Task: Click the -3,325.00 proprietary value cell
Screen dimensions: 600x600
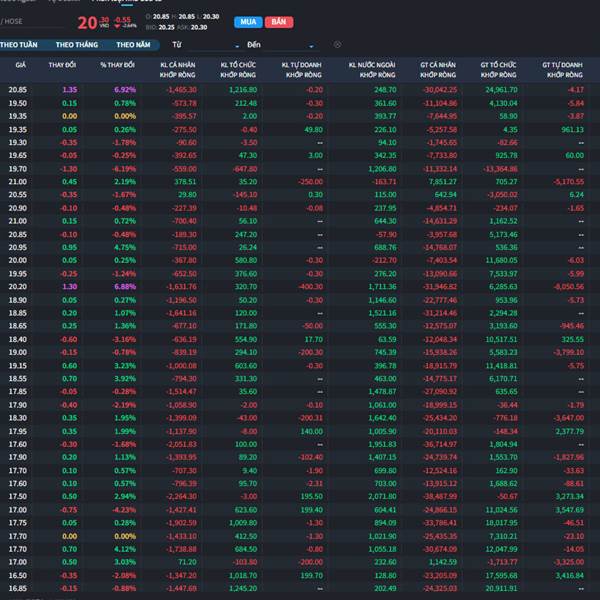Action: point(569,562)
